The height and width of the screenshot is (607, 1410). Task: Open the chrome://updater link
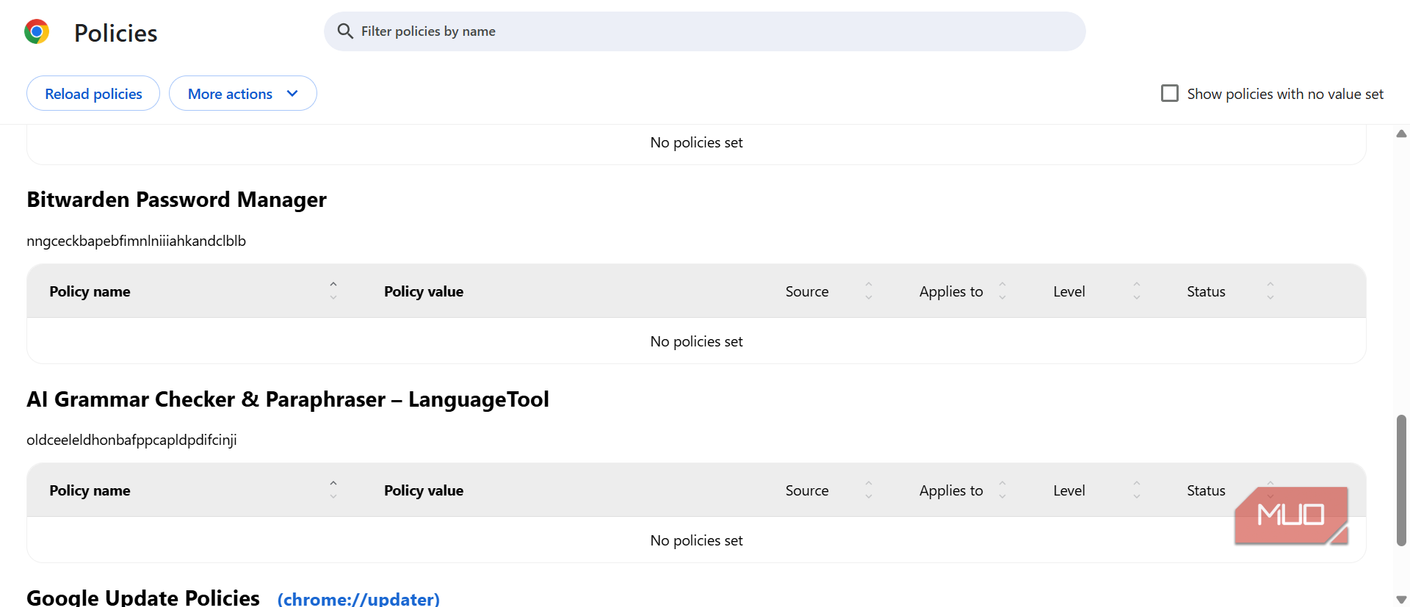point(358,599)
